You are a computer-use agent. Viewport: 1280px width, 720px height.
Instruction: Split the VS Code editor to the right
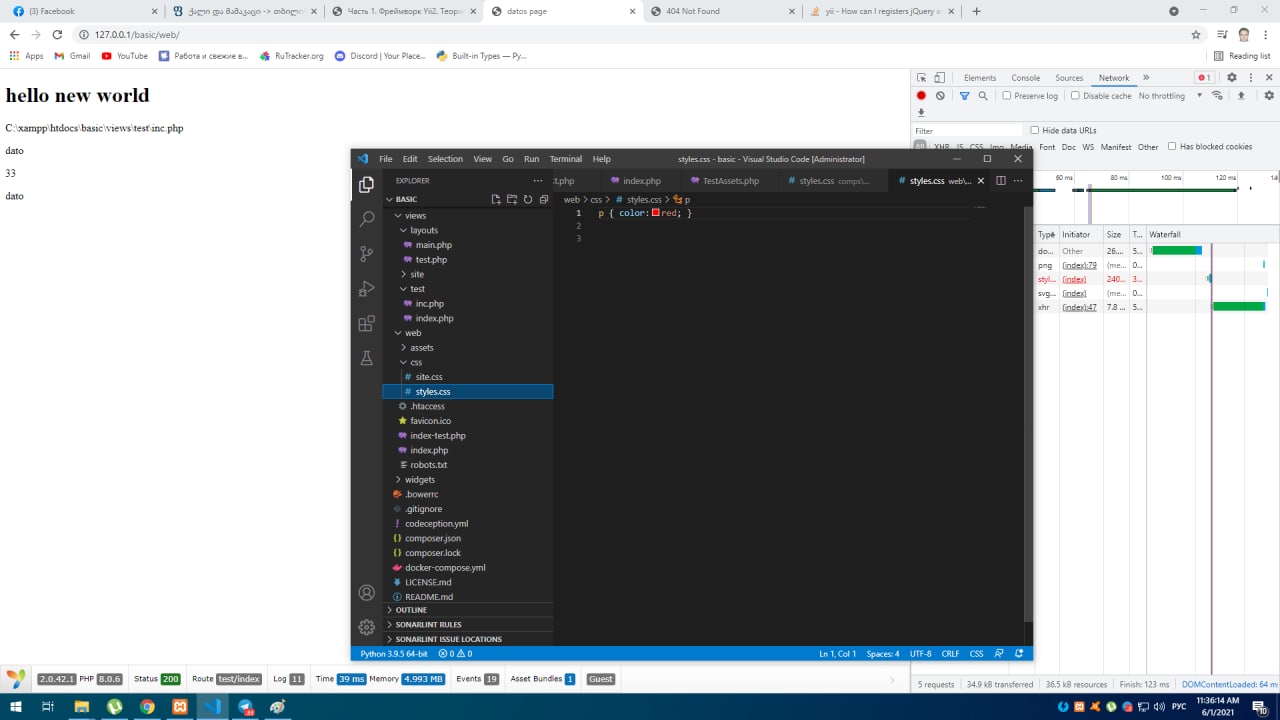(1000, 181)
